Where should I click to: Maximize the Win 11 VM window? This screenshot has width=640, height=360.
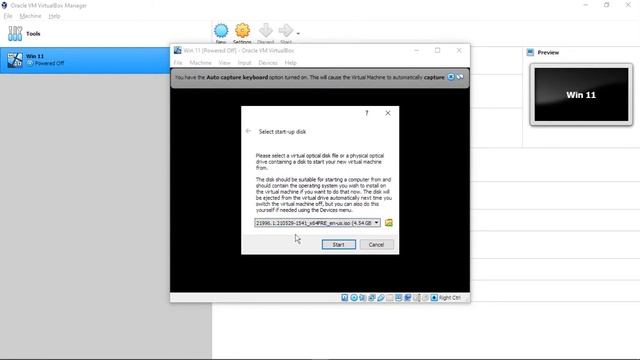click(438, 50)
